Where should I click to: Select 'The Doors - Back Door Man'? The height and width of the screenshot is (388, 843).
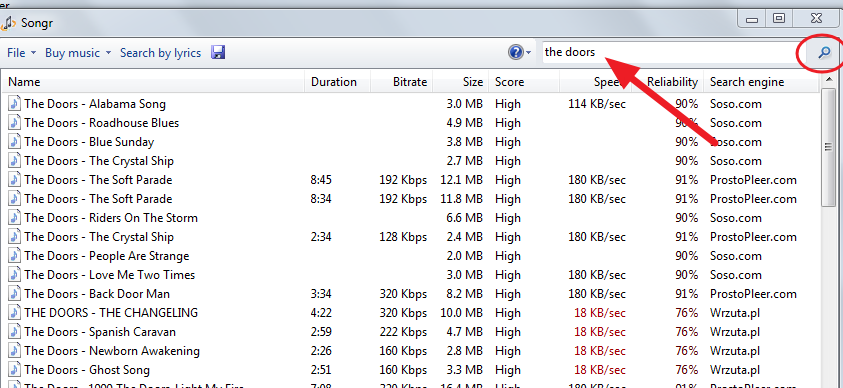pos(411,294)
